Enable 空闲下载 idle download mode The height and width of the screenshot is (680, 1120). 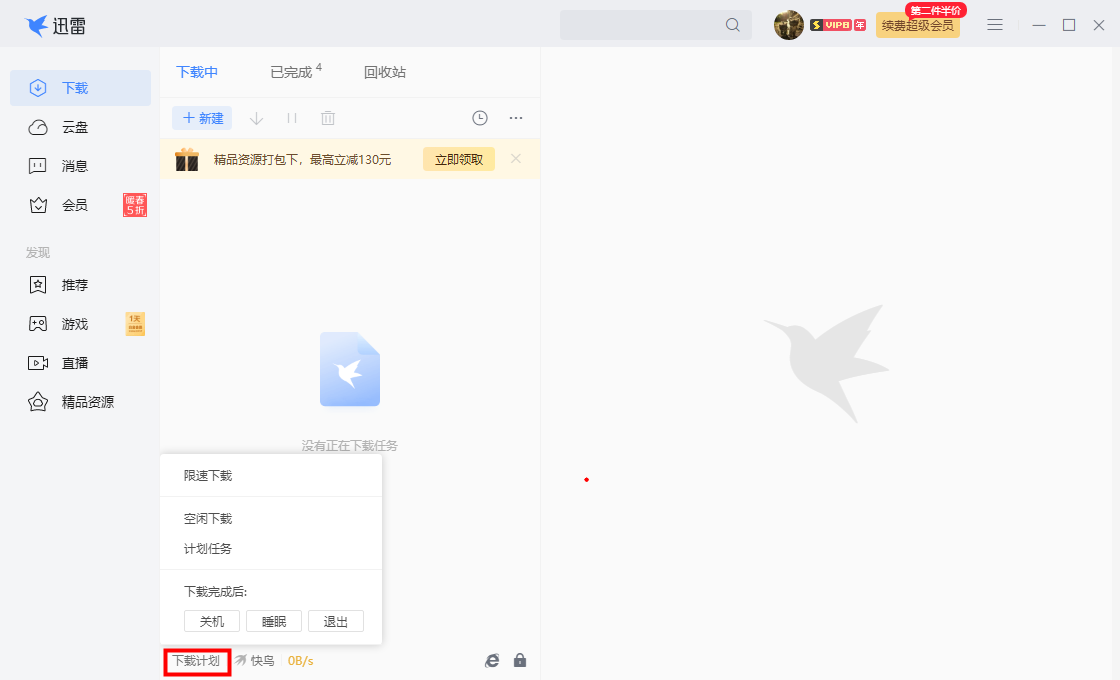210,518
